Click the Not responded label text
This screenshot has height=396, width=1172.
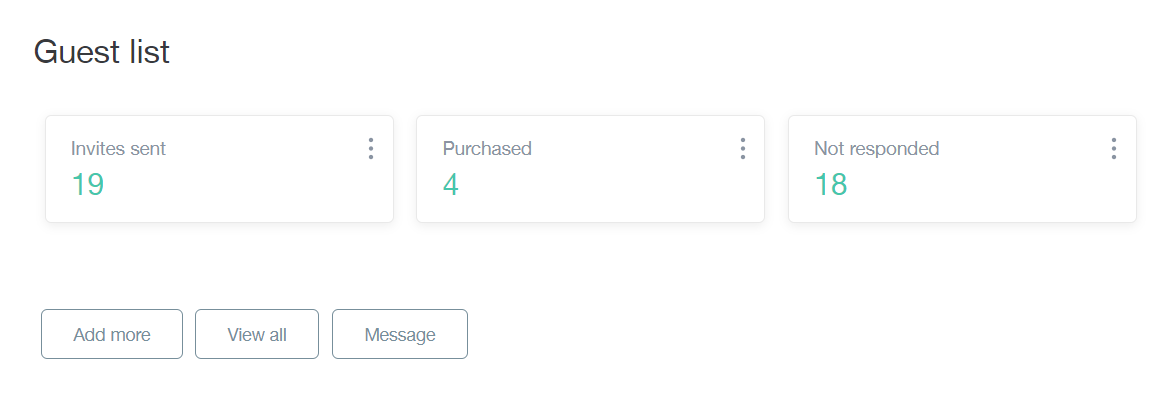pyautogui.click(x=877, y=149)
